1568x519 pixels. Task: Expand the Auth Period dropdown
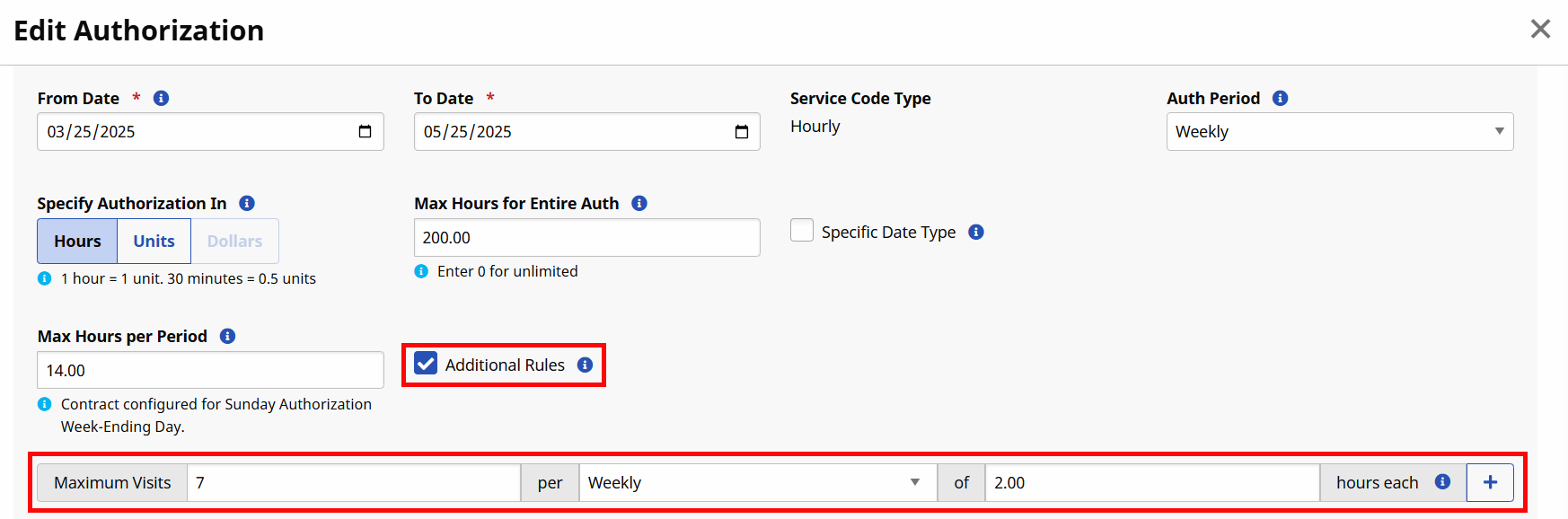[1339, 132]
